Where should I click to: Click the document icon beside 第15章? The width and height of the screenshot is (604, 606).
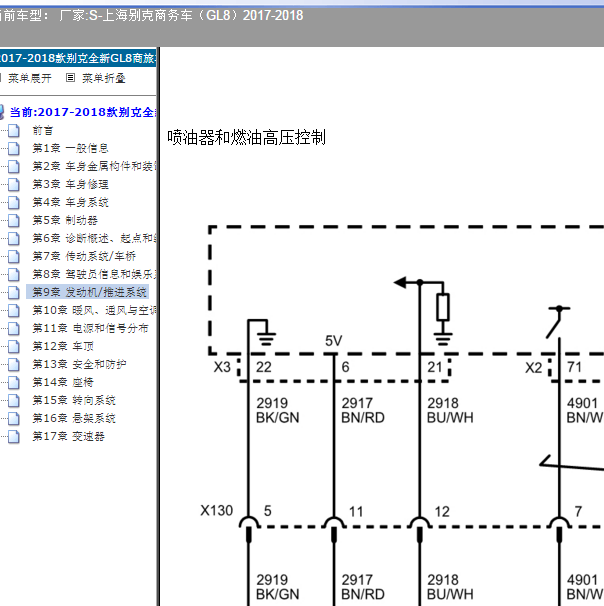pyautogui.click(x=14, y=400)
